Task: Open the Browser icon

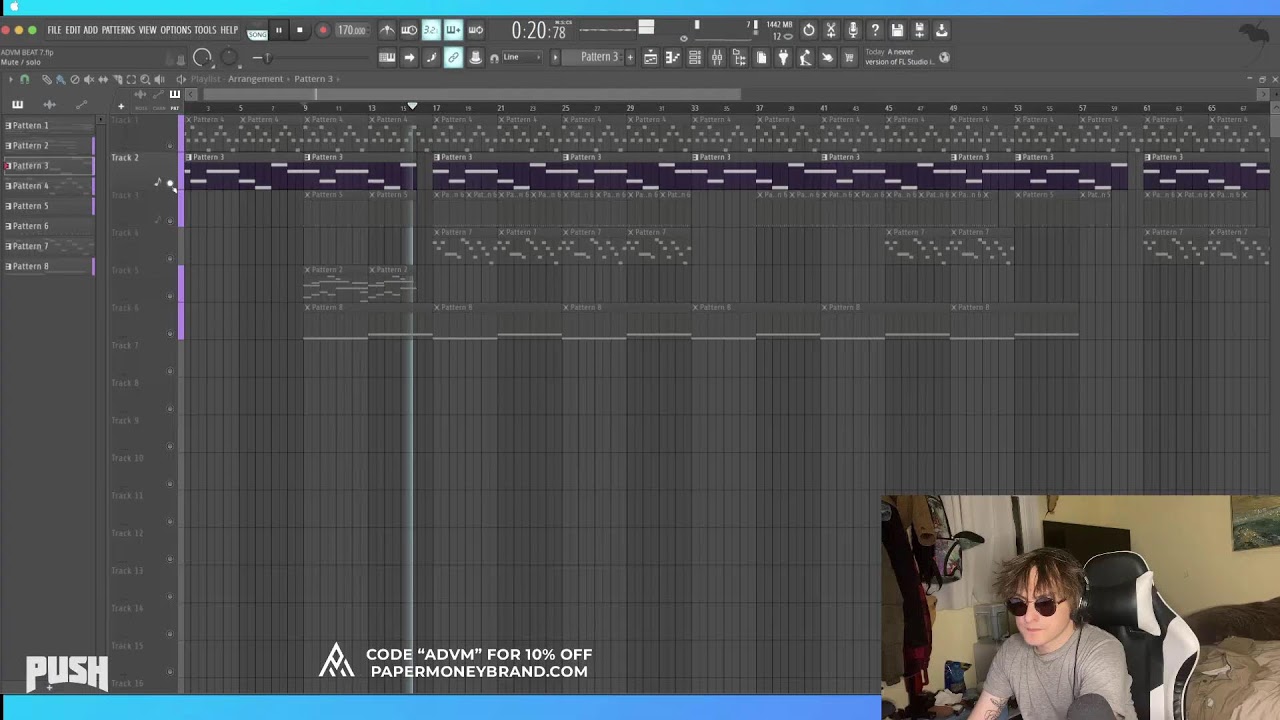Action: point(739,58)
